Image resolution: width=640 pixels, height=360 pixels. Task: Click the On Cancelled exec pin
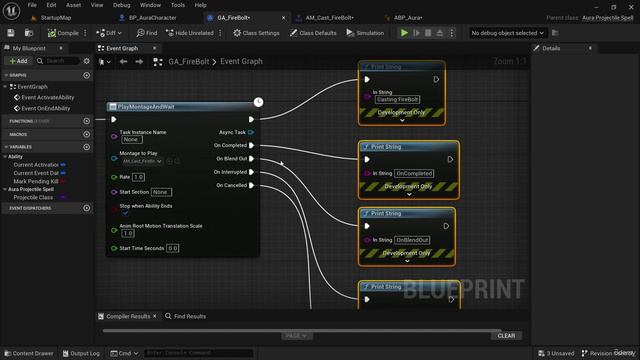click(252, 185)
